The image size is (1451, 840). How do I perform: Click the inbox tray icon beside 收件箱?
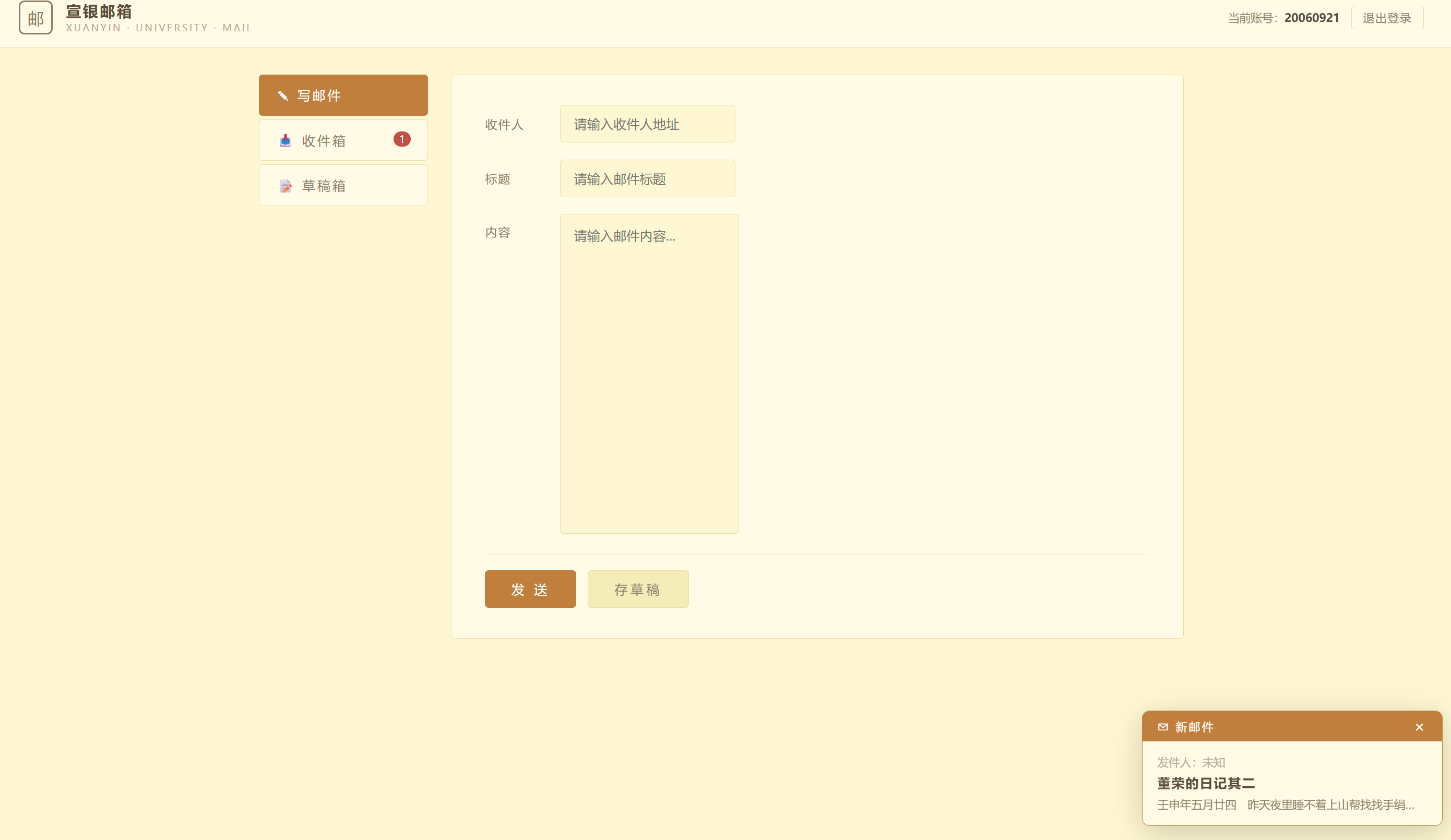(x=285, y=140)
